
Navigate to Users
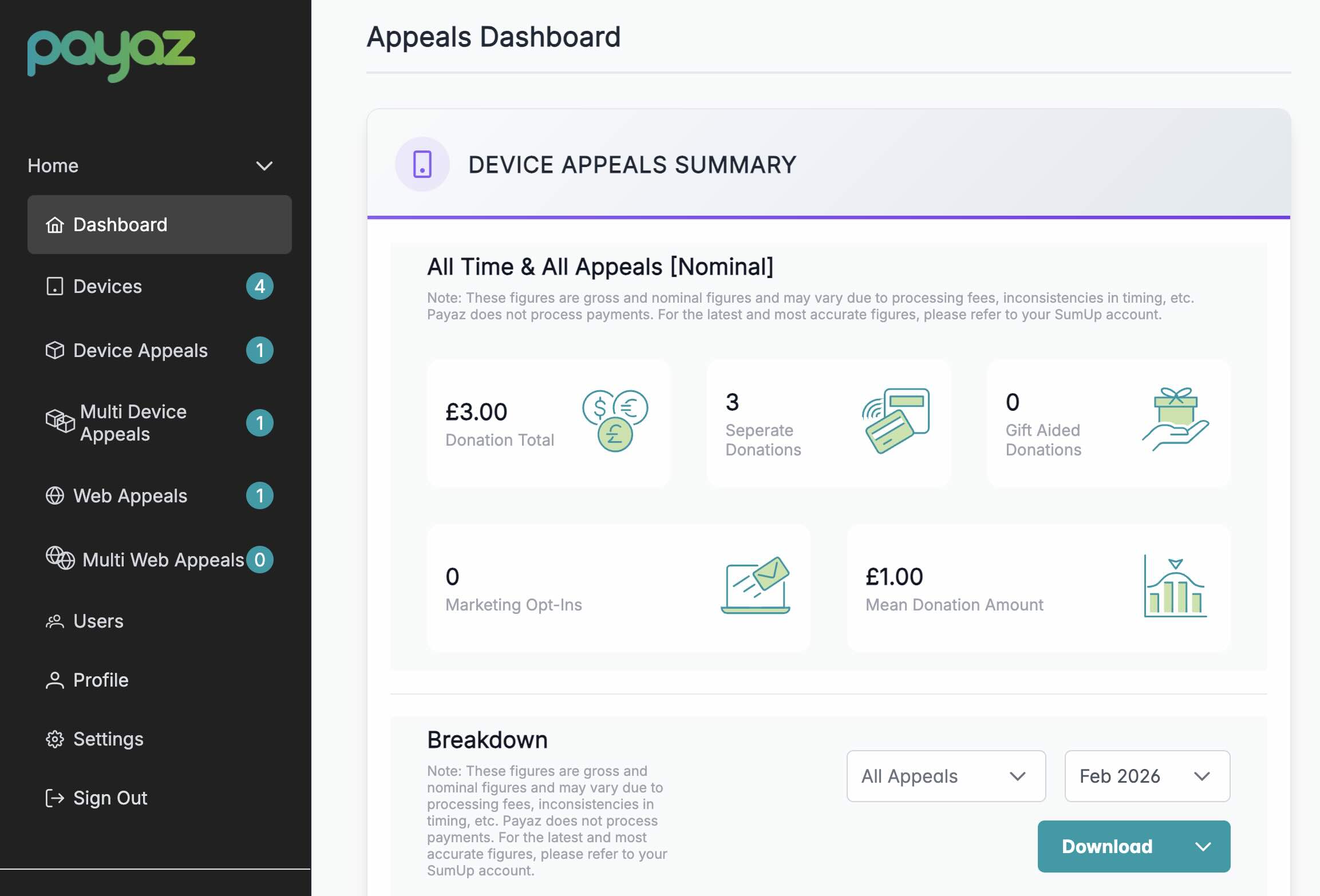pos(97,621)
